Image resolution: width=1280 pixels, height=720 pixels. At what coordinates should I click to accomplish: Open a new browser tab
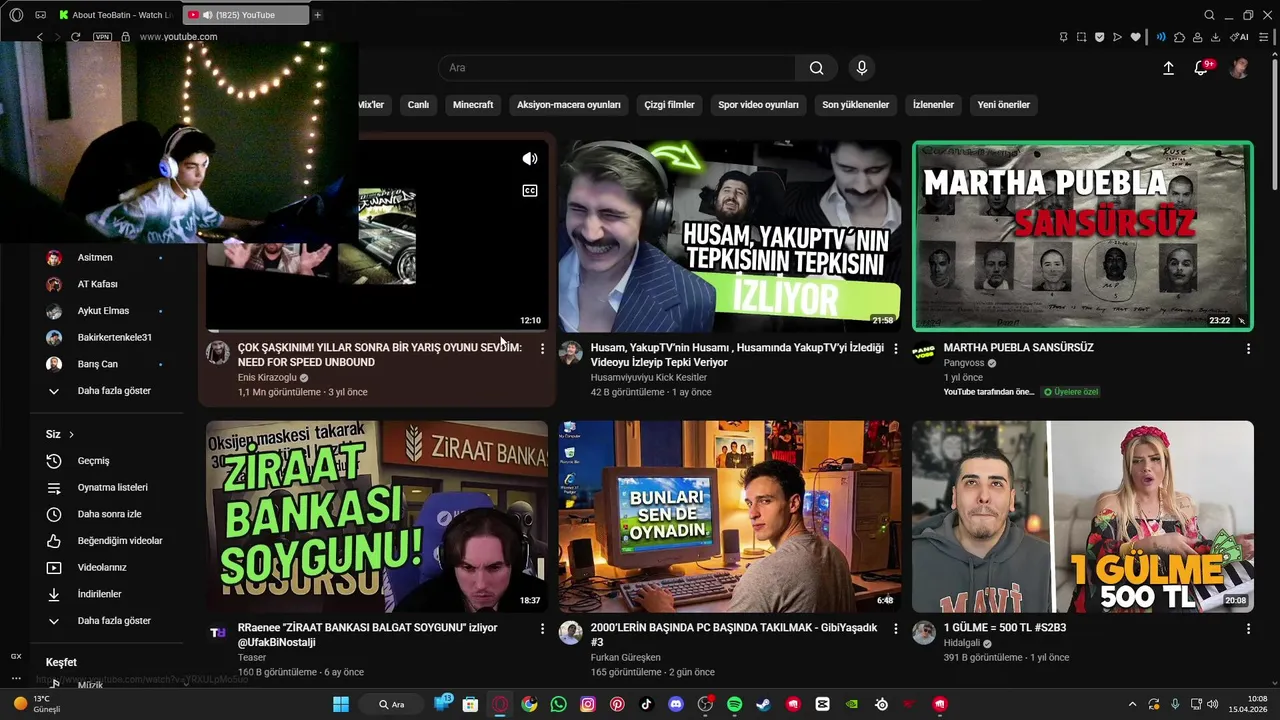click(317, 15)
